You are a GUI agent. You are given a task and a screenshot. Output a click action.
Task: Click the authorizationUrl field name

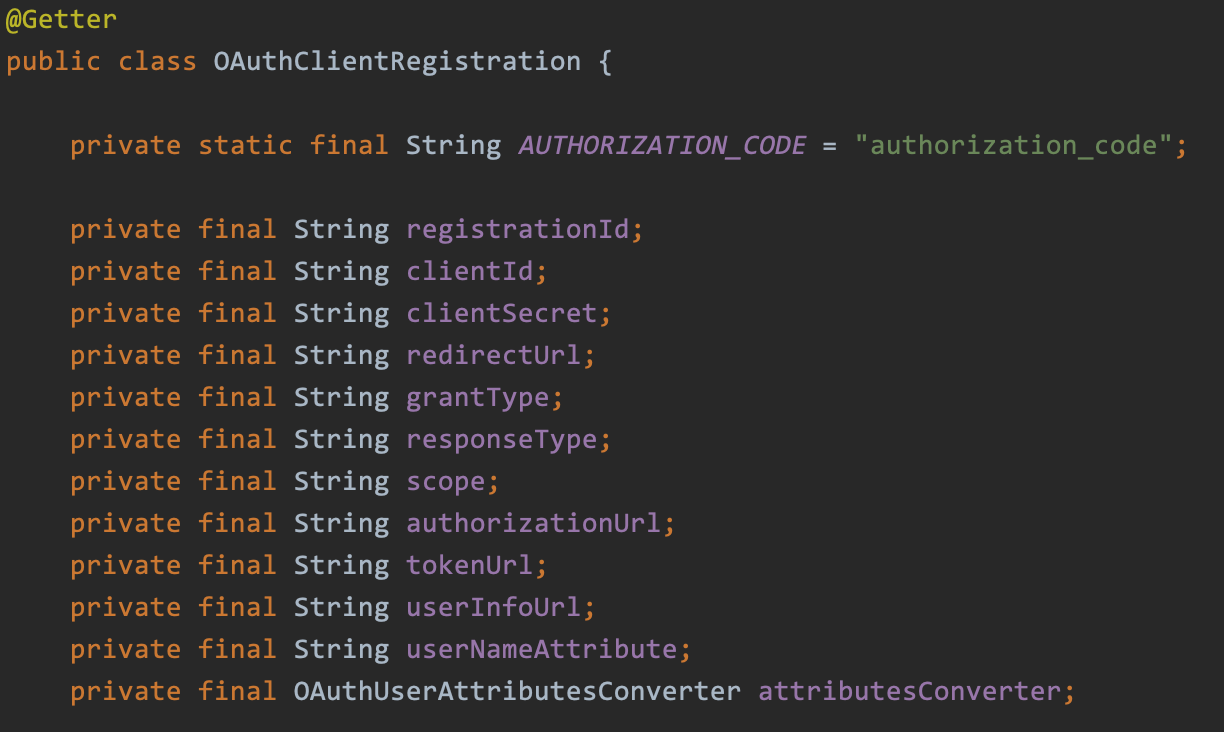click(534, 524)
